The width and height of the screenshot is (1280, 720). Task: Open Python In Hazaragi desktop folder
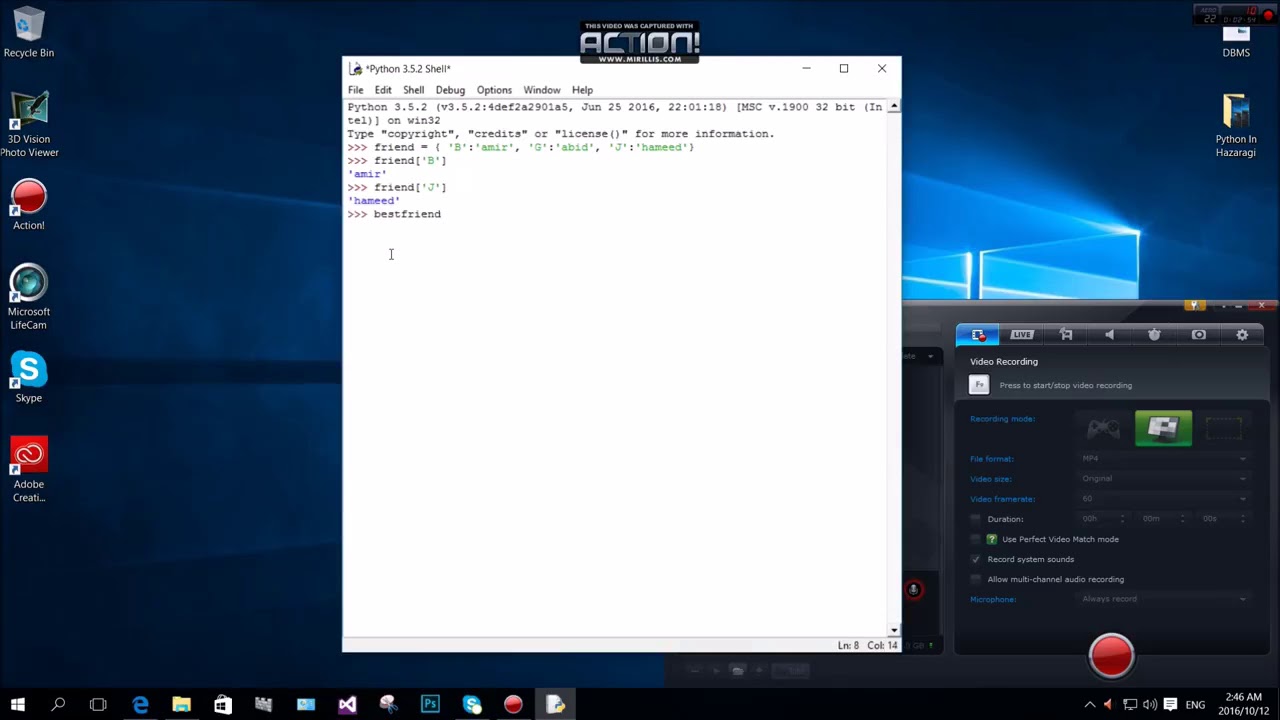[x=1236, y=126]
